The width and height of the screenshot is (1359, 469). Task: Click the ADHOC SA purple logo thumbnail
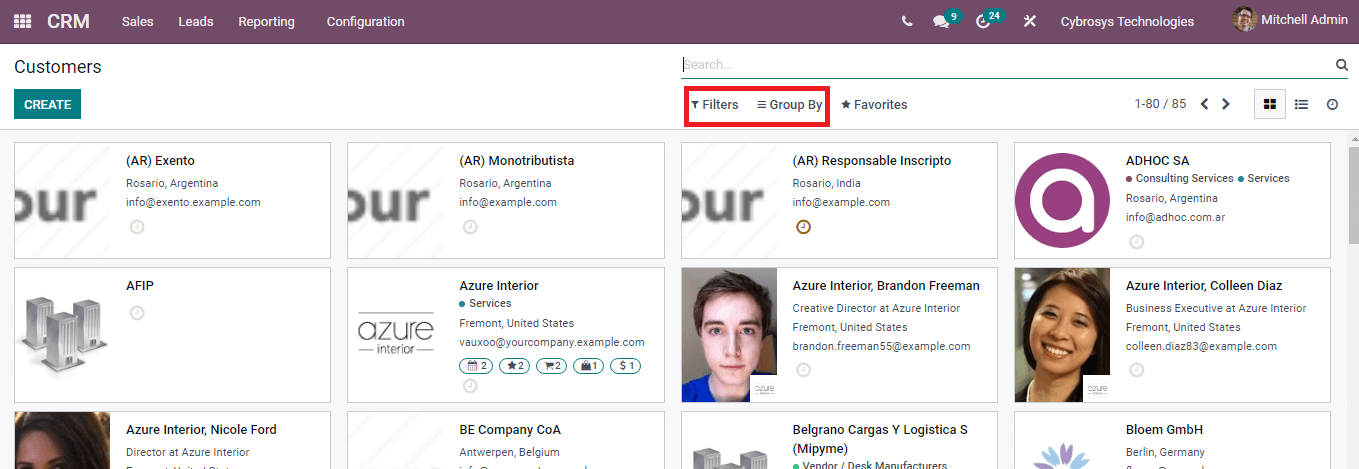[x=1062, y=200]
